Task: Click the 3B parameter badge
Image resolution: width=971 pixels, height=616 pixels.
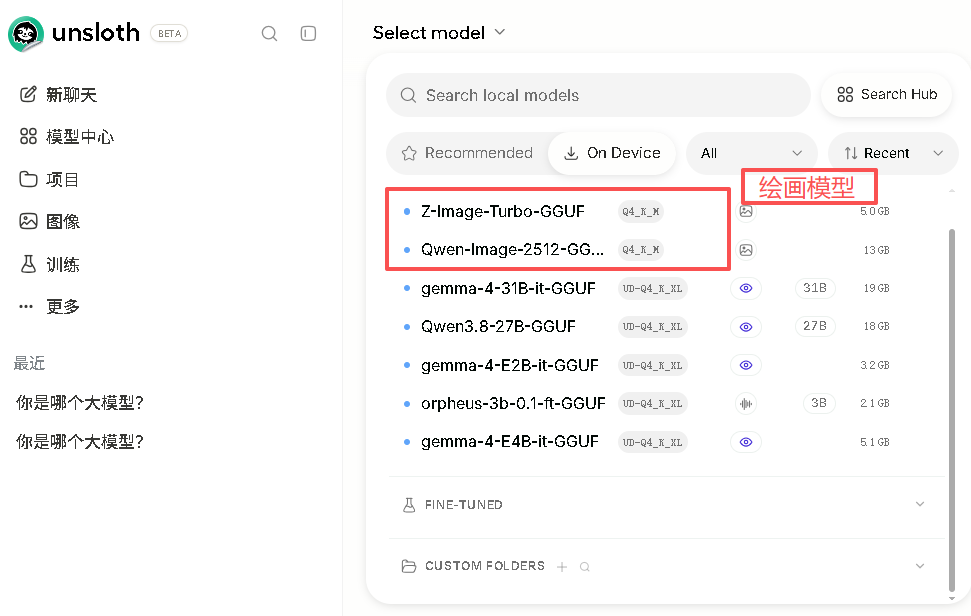Action: [x=819, y=403]
